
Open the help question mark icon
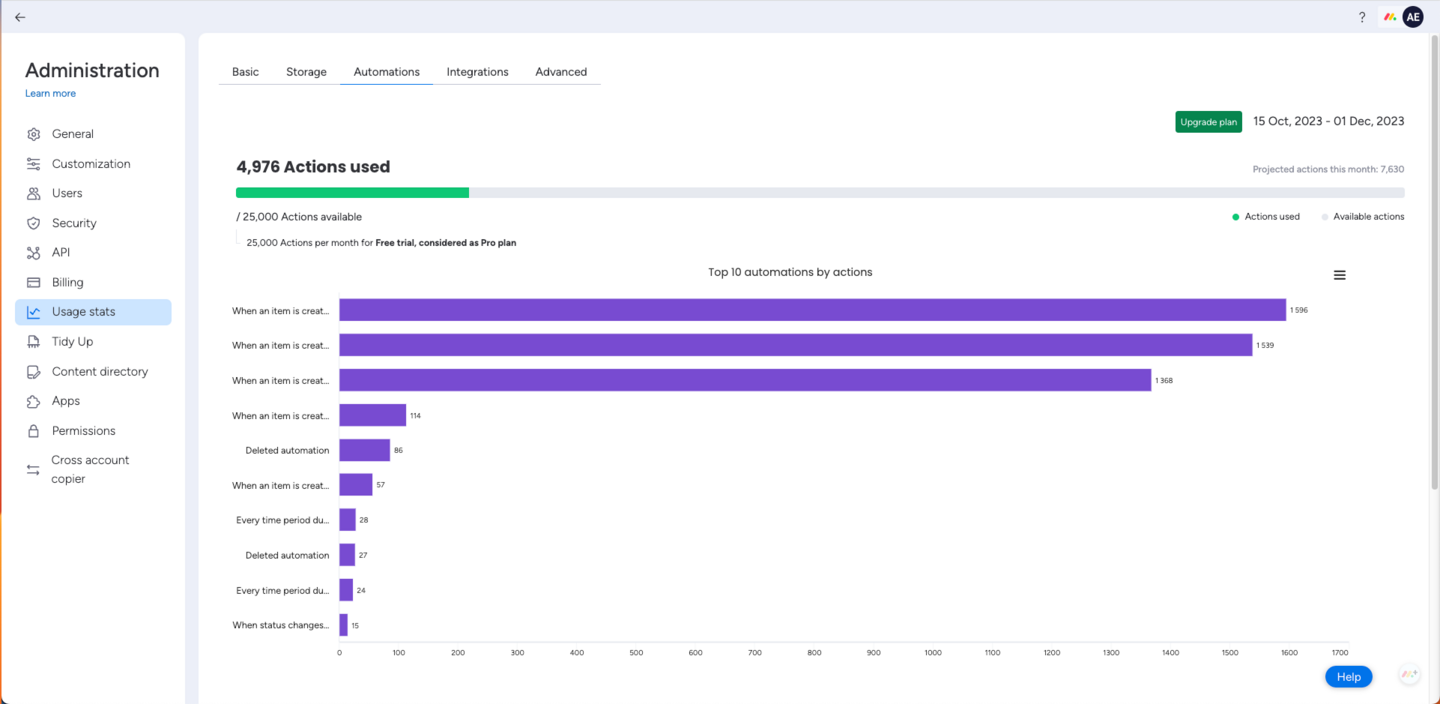click(1362, 17)
